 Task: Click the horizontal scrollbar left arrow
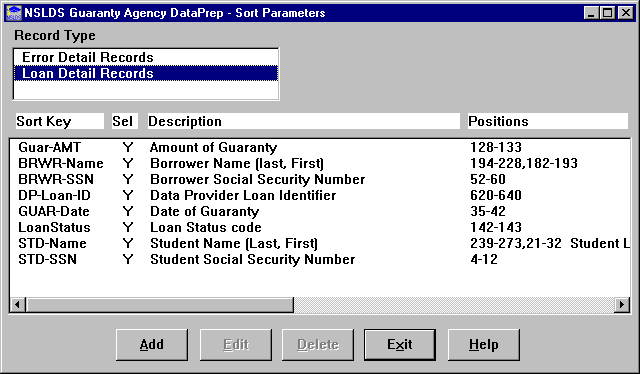(x=18, y=305)
